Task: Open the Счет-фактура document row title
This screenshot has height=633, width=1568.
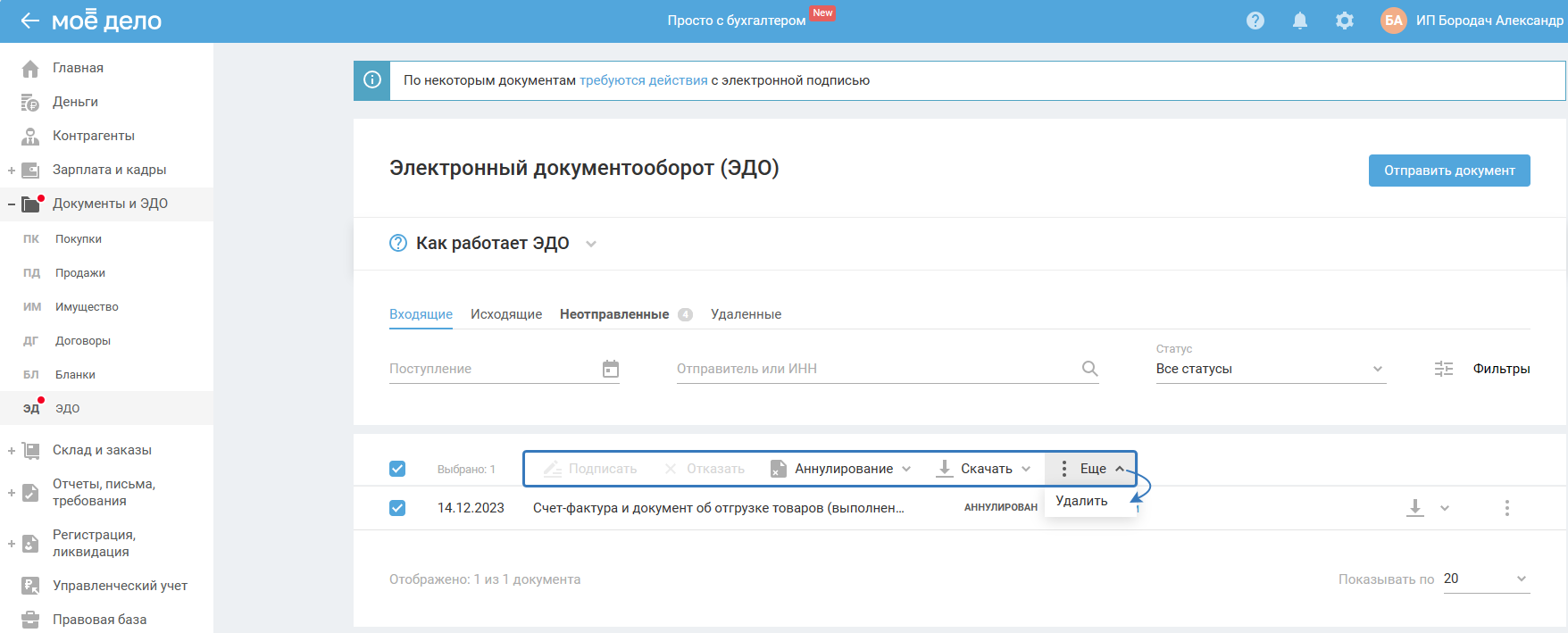Action: point(719,508)
